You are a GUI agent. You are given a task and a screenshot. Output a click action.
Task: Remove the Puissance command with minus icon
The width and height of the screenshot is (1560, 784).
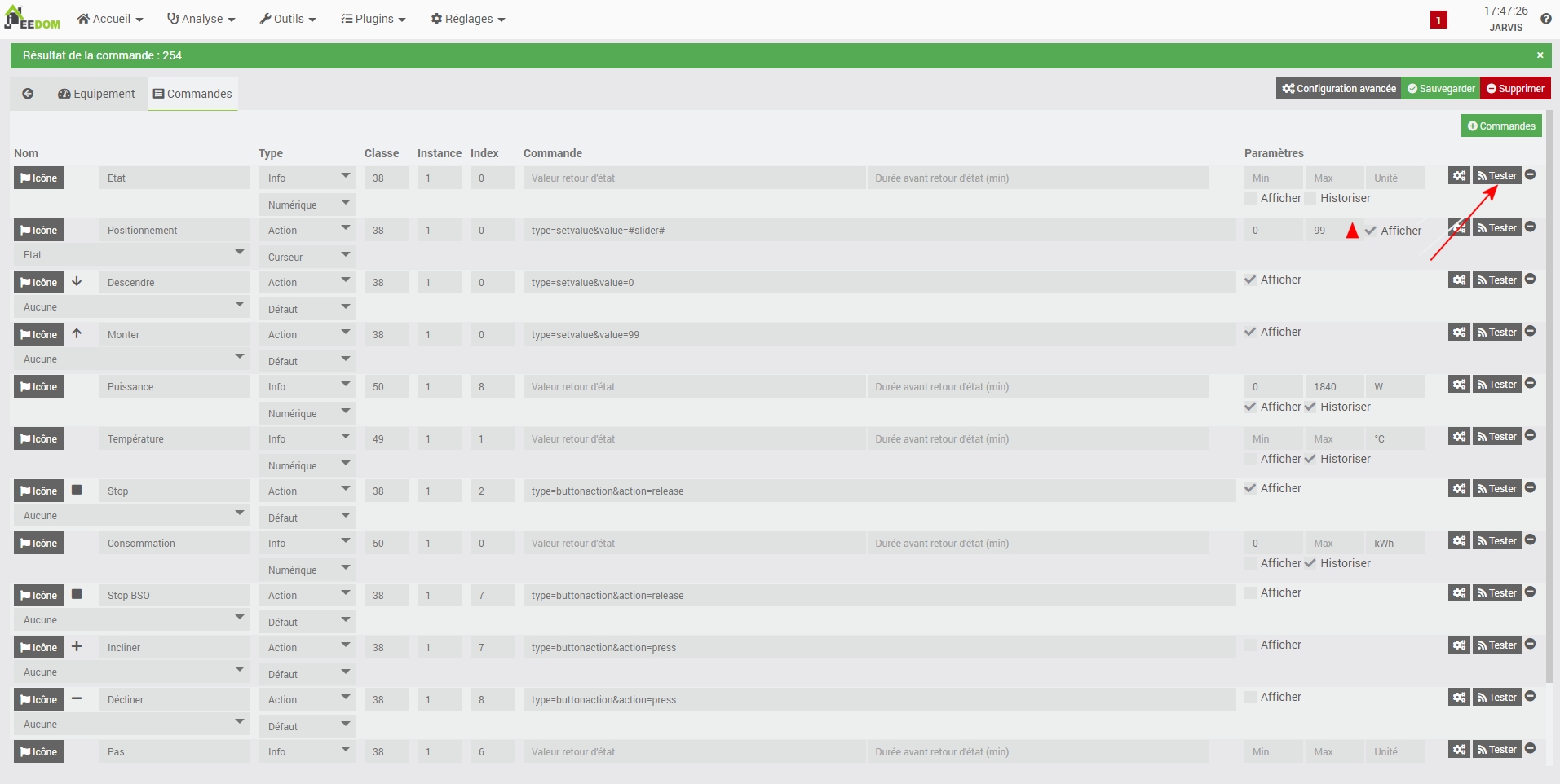(x=1530, y=383)
